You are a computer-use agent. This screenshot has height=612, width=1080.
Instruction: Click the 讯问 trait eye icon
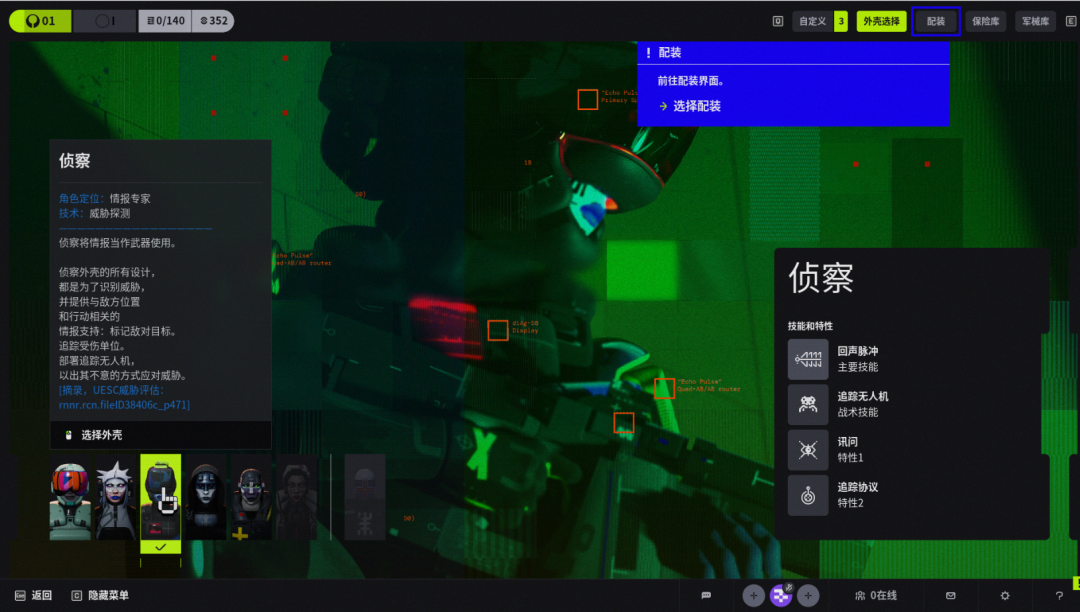click(808, 450)
